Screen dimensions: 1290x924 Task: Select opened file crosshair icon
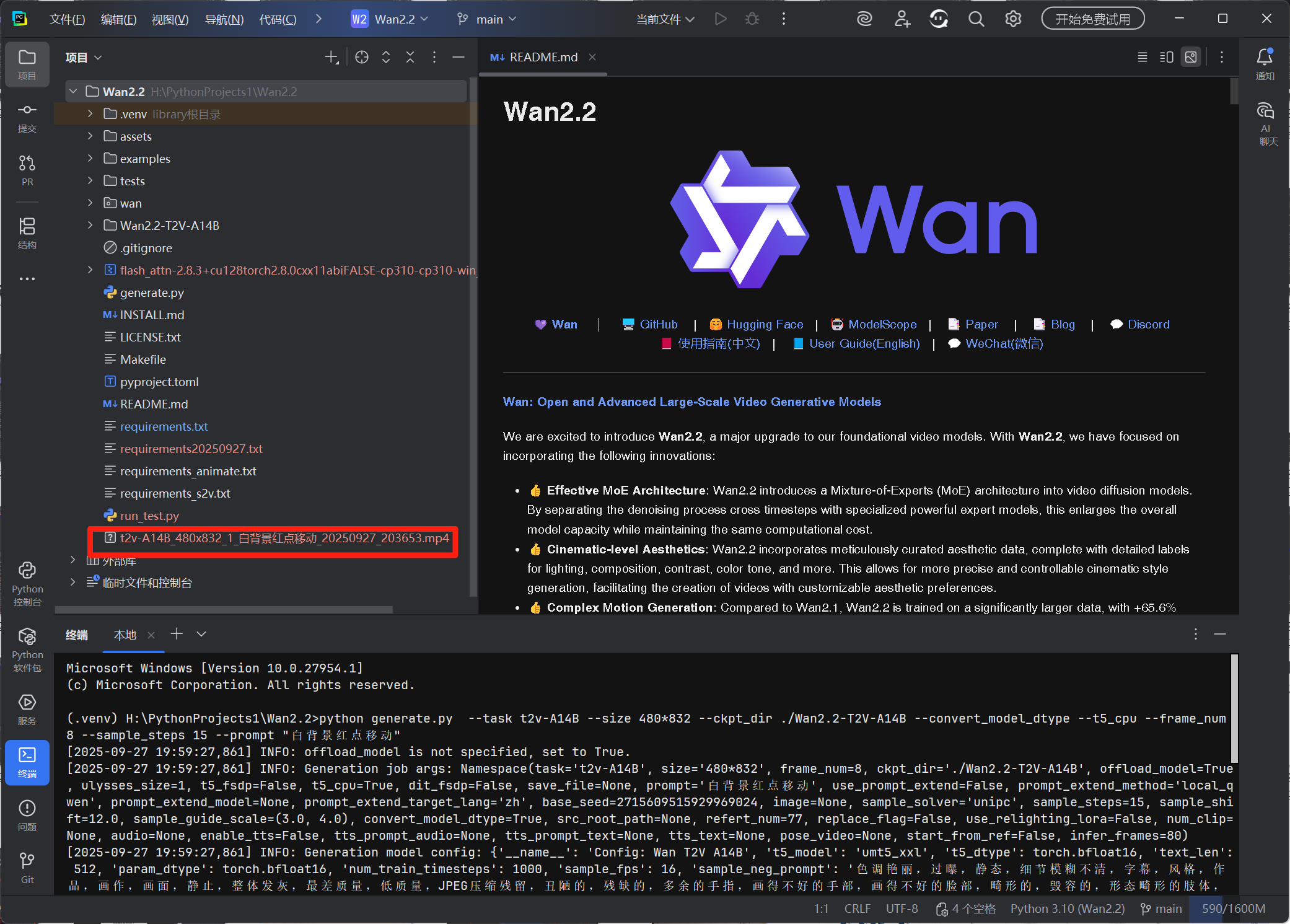point(362,58)
